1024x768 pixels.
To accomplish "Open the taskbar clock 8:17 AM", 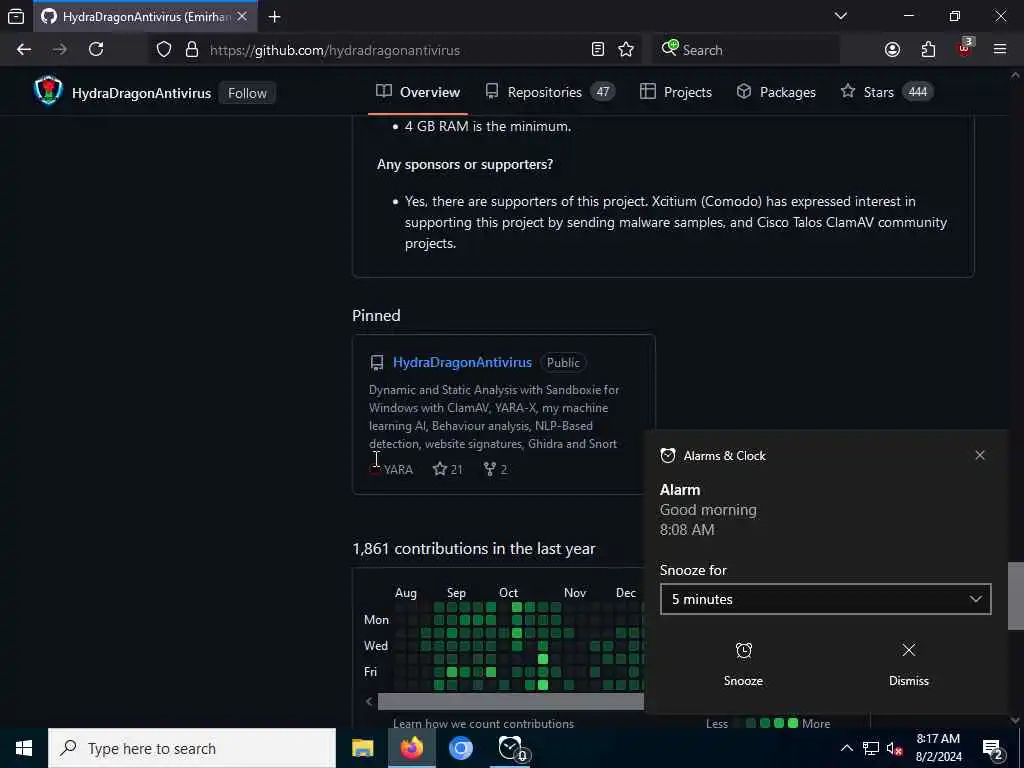I will pos(938,748).
